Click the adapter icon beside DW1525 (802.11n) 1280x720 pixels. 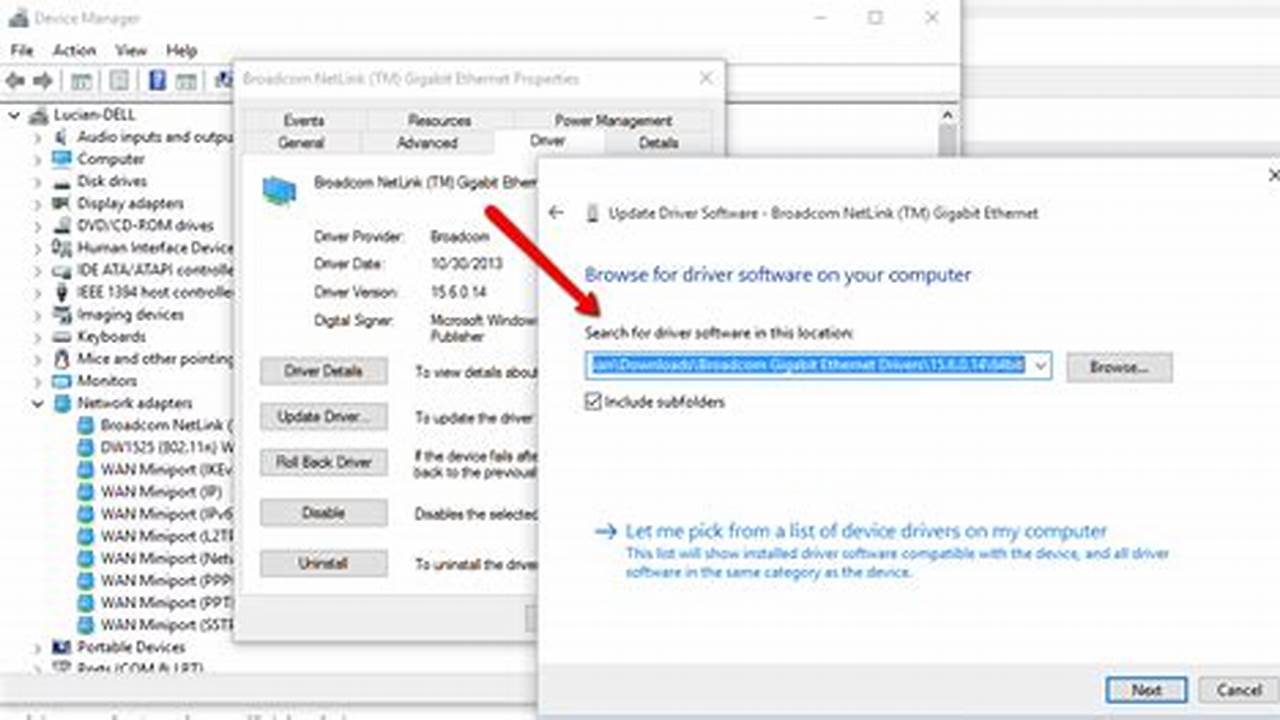pos(86,447)
